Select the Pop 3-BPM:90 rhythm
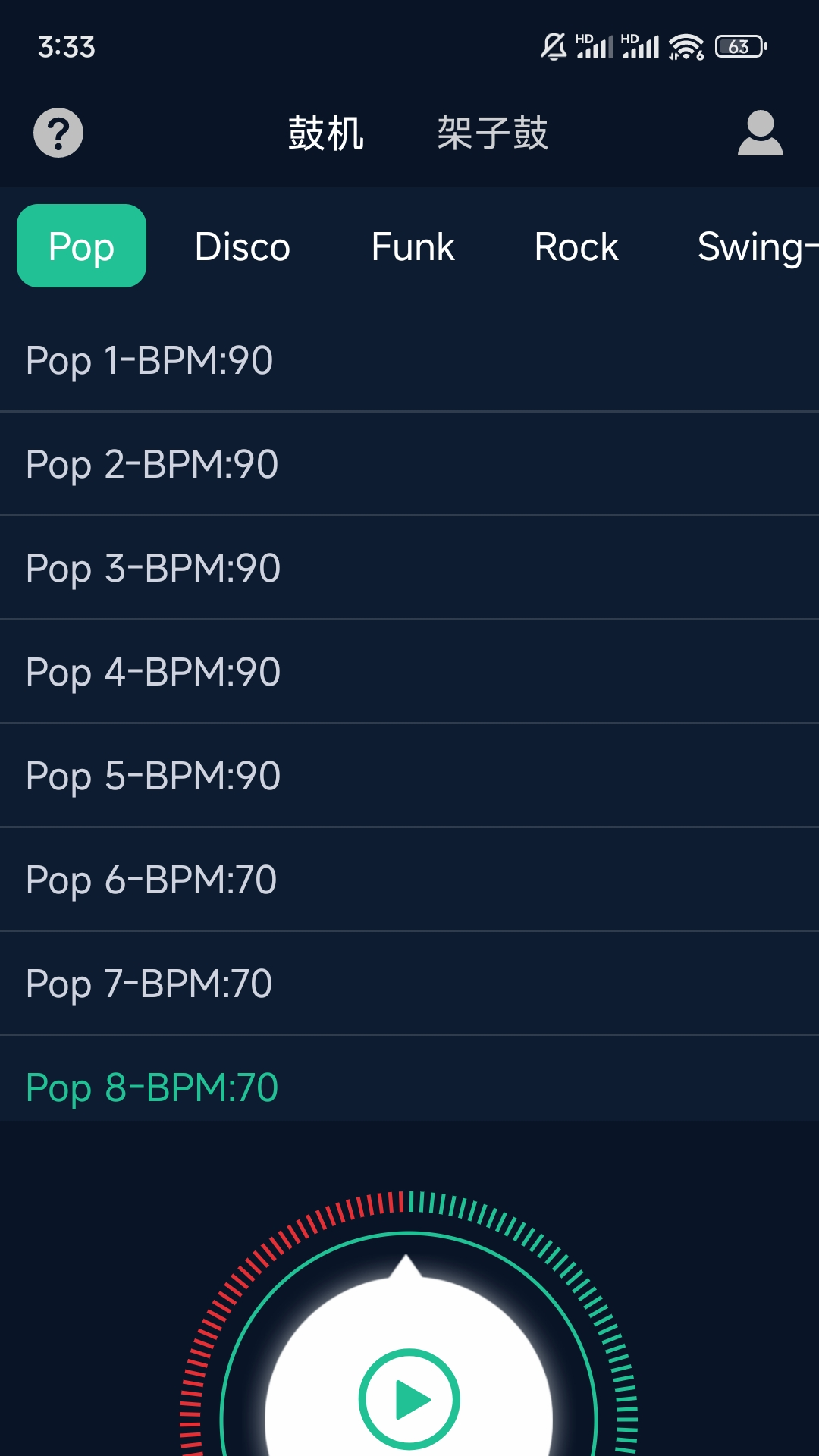The width and height of the screenshot is (819, 1456). (x=153, y=568)
